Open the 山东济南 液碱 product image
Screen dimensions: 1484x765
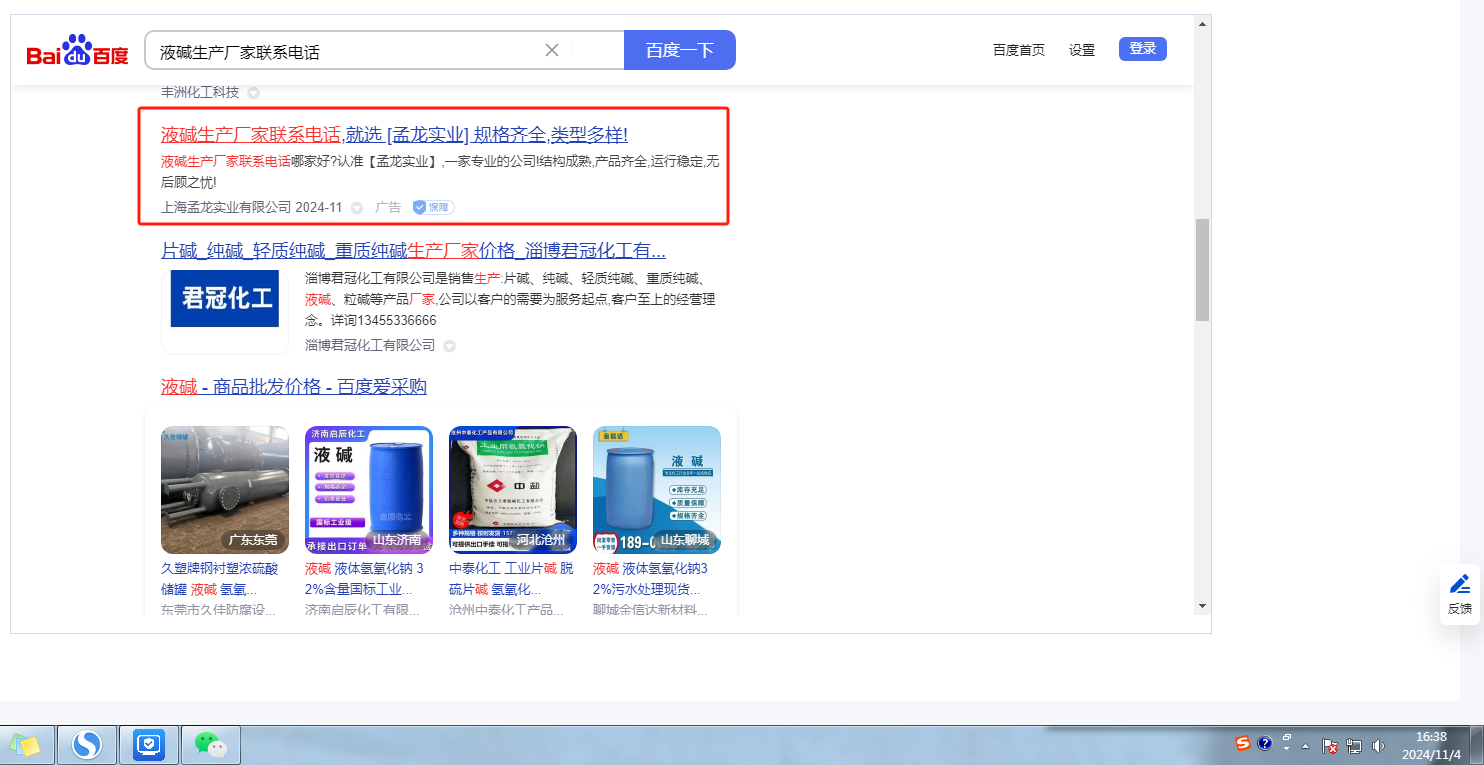tap(369, 490)
